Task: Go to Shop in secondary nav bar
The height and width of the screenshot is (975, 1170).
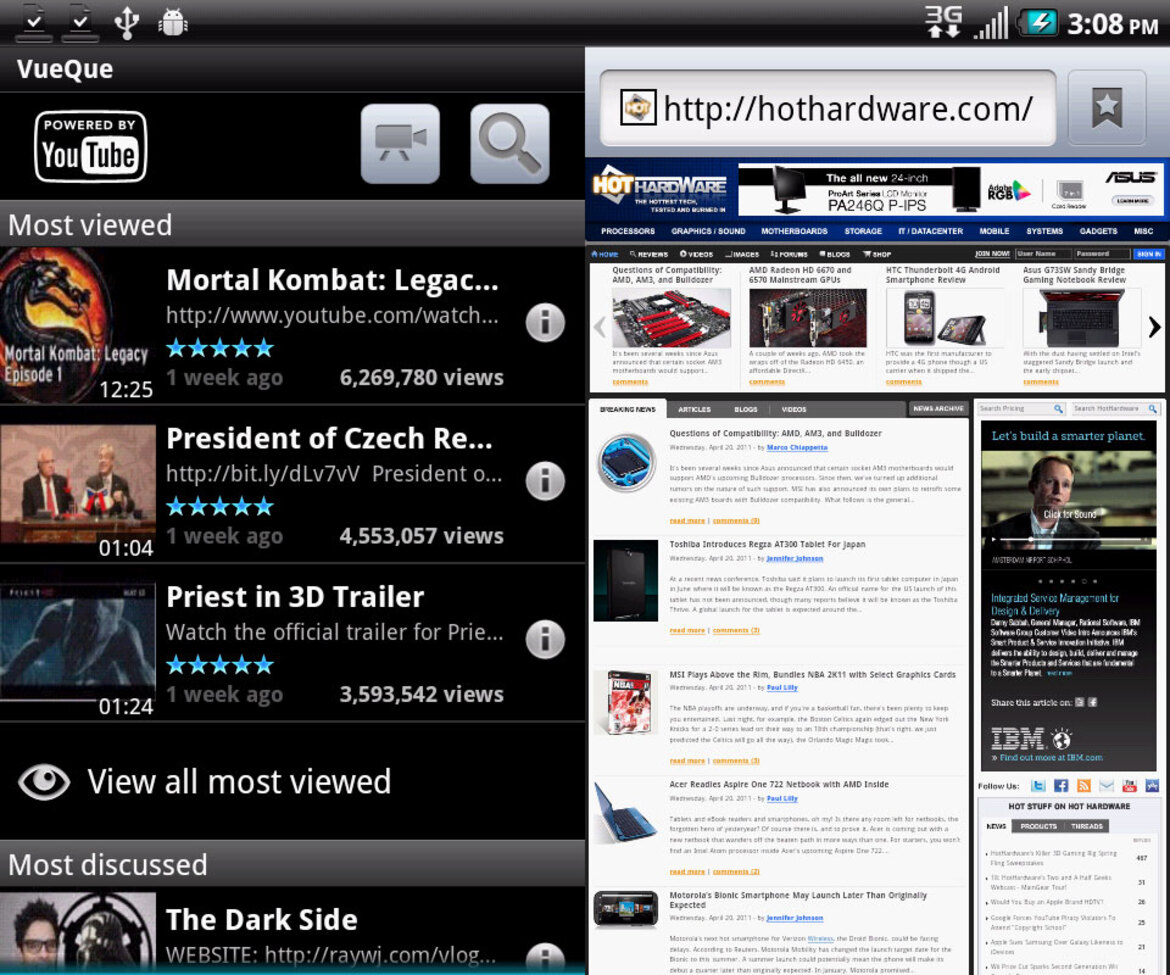Action: (878, 254)
